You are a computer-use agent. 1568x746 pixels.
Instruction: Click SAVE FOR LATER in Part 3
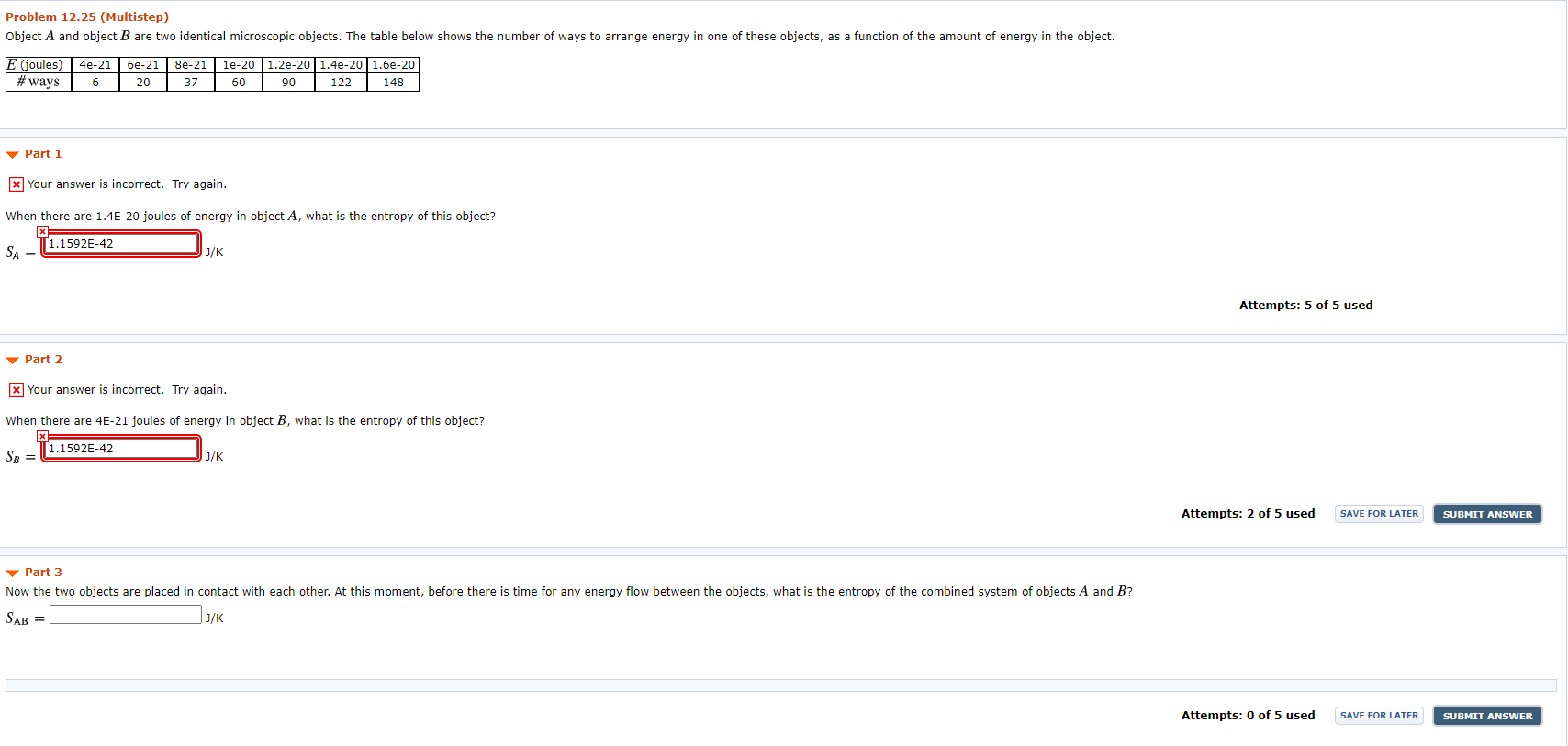[1378, 716]
